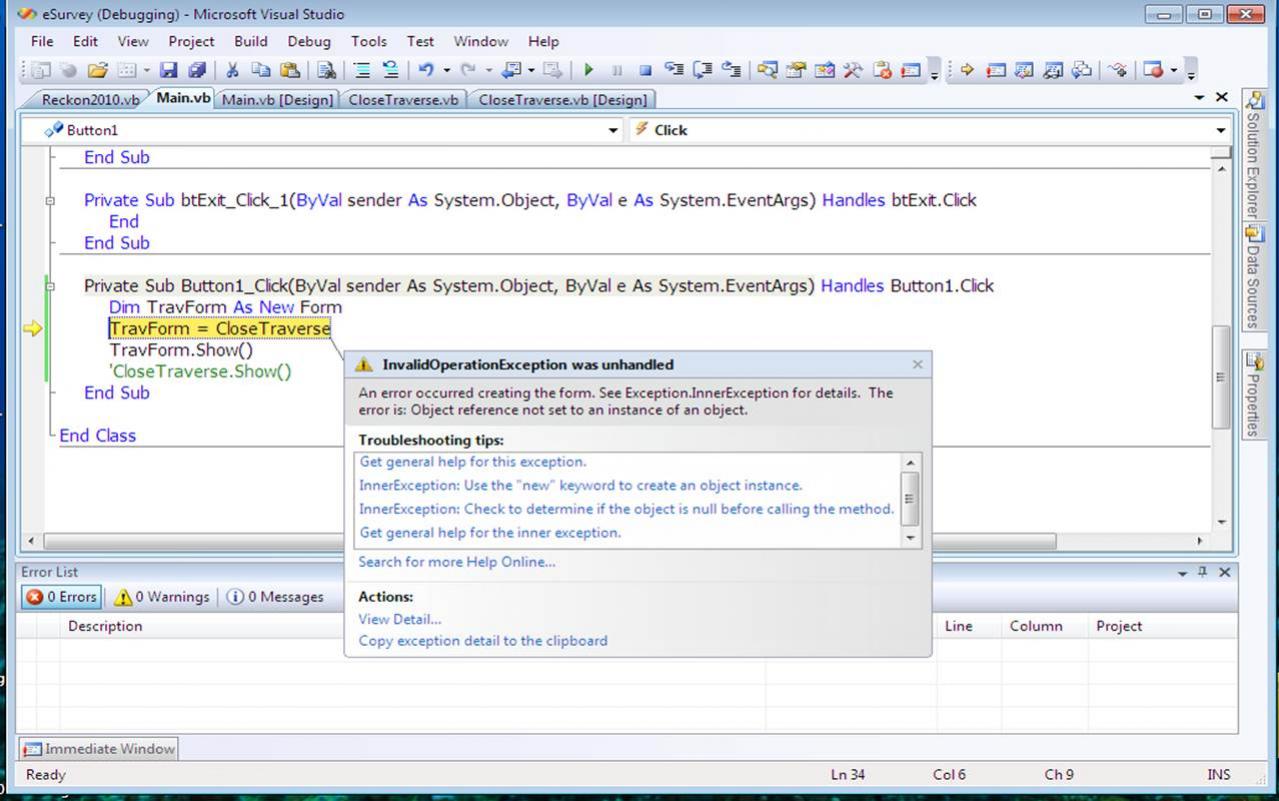Continue debugging with green play icon

pyautogui.click(x=588, y=70)
